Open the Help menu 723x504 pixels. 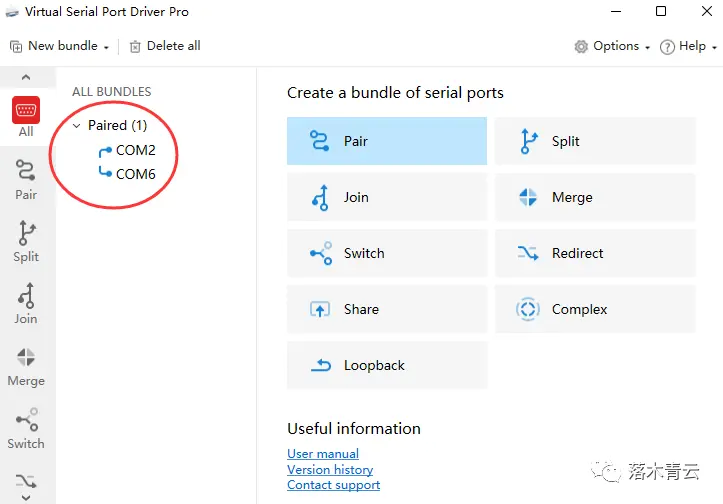tap(689, 46)
